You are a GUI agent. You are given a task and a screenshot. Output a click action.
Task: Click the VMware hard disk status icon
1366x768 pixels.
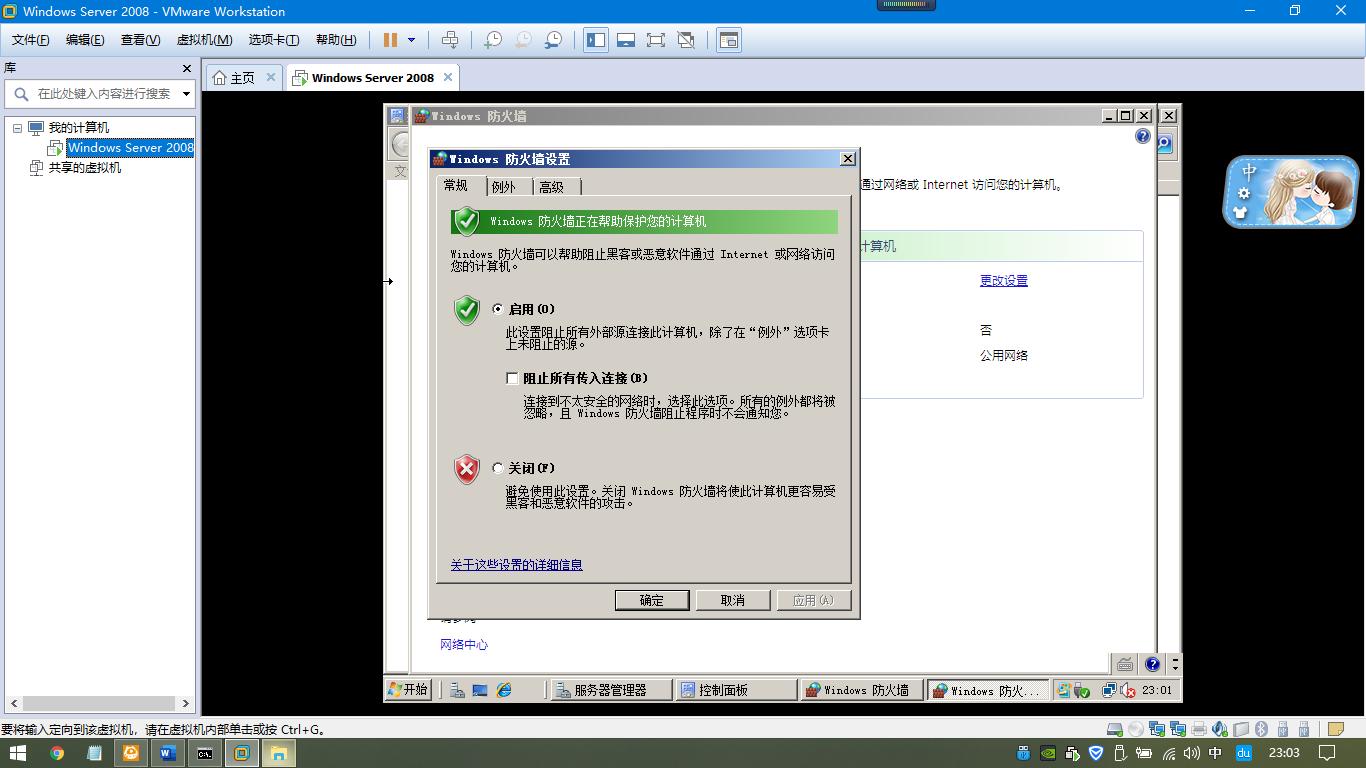1114,729
